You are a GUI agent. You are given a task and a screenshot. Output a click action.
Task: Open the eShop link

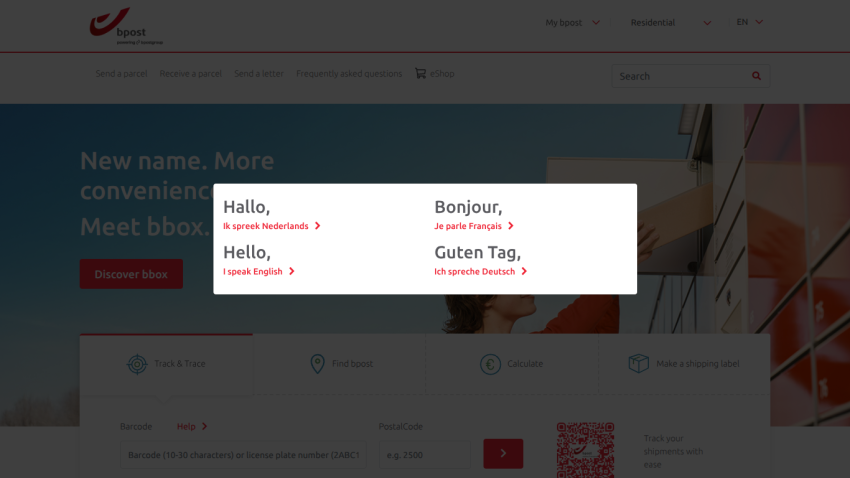coord(442,74)
